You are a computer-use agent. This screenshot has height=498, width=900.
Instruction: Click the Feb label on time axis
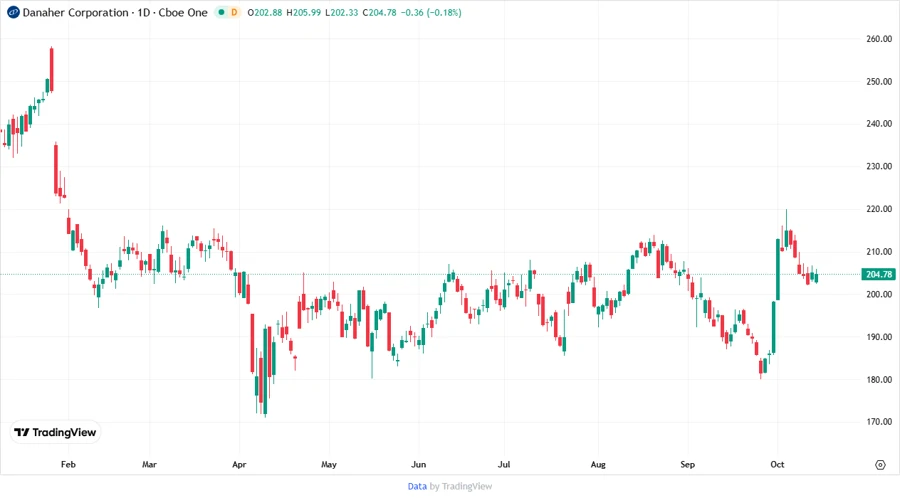click(x=68, y=465)
